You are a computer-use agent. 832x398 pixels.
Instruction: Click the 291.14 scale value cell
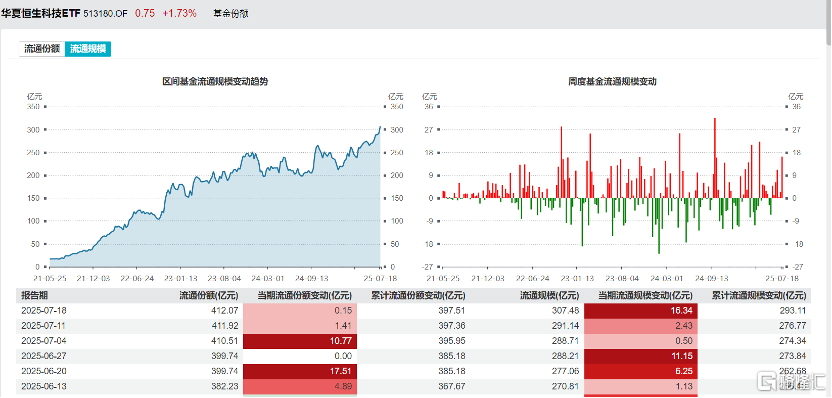pyautogui.click(x=567, y=326)
